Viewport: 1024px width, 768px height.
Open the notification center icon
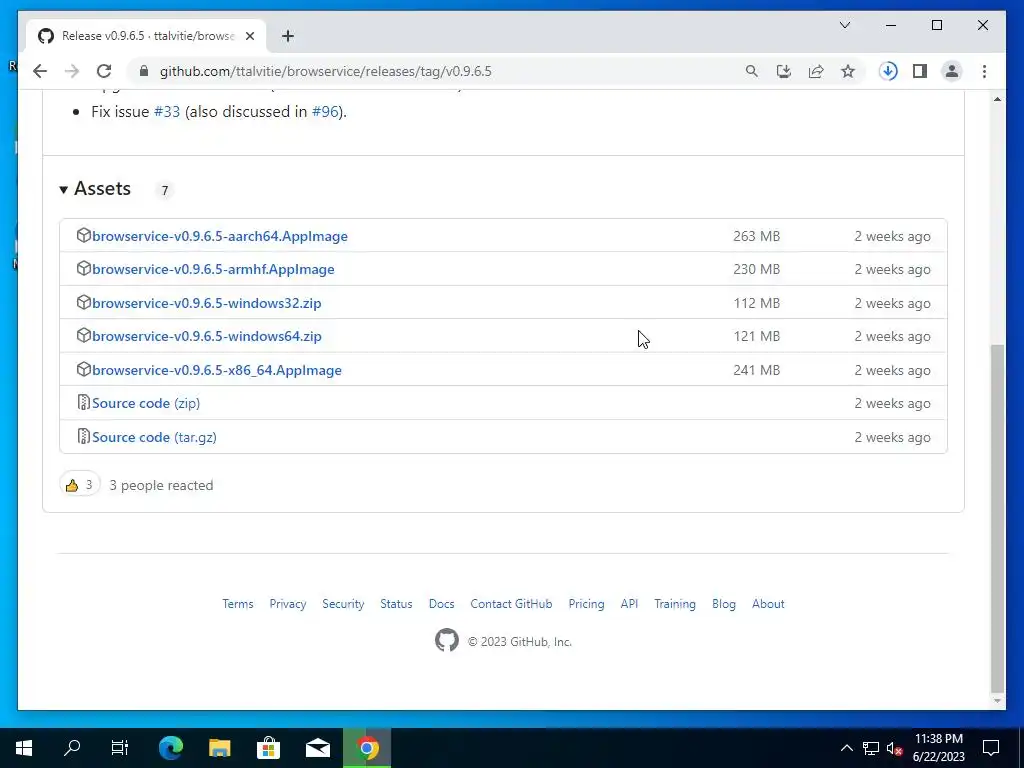[991, 748]
